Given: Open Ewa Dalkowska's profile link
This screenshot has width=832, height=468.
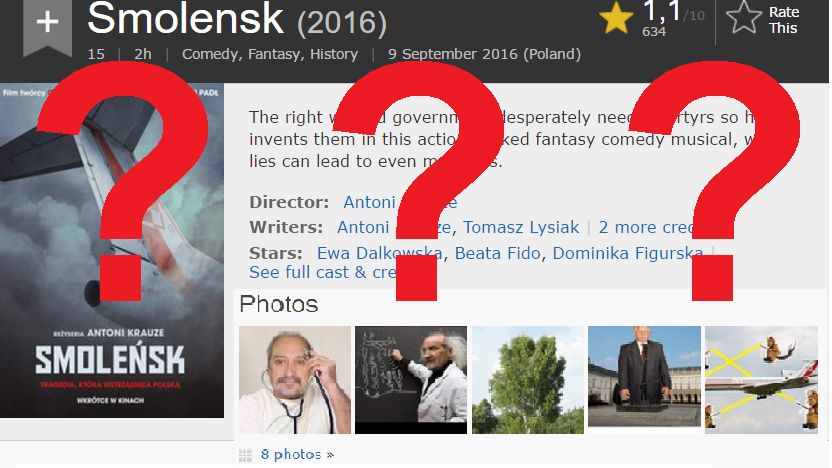Looking at the screenshot, I should click(x=379, y=253).
